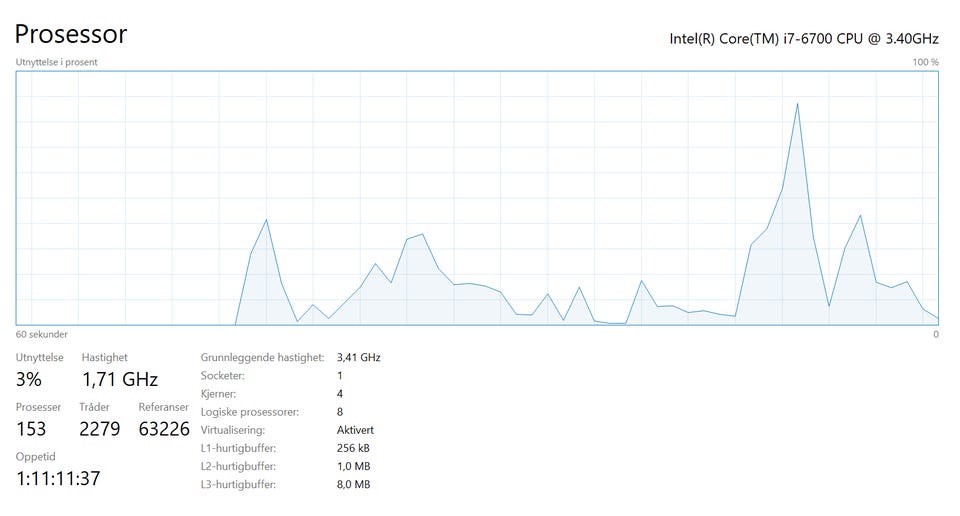The image size is (960, 516).
Task: Click the L2-hurtigbuffer 1,0 MB value
Action: pyautogui.click(x=353, y=466)
